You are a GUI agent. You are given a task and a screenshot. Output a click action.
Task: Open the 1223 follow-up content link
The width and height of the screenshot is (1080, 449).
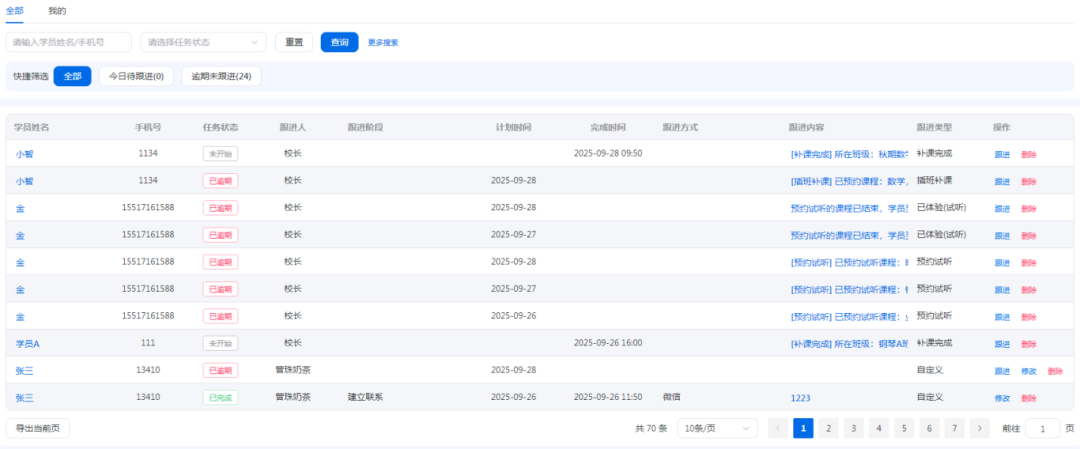[800, 398]
